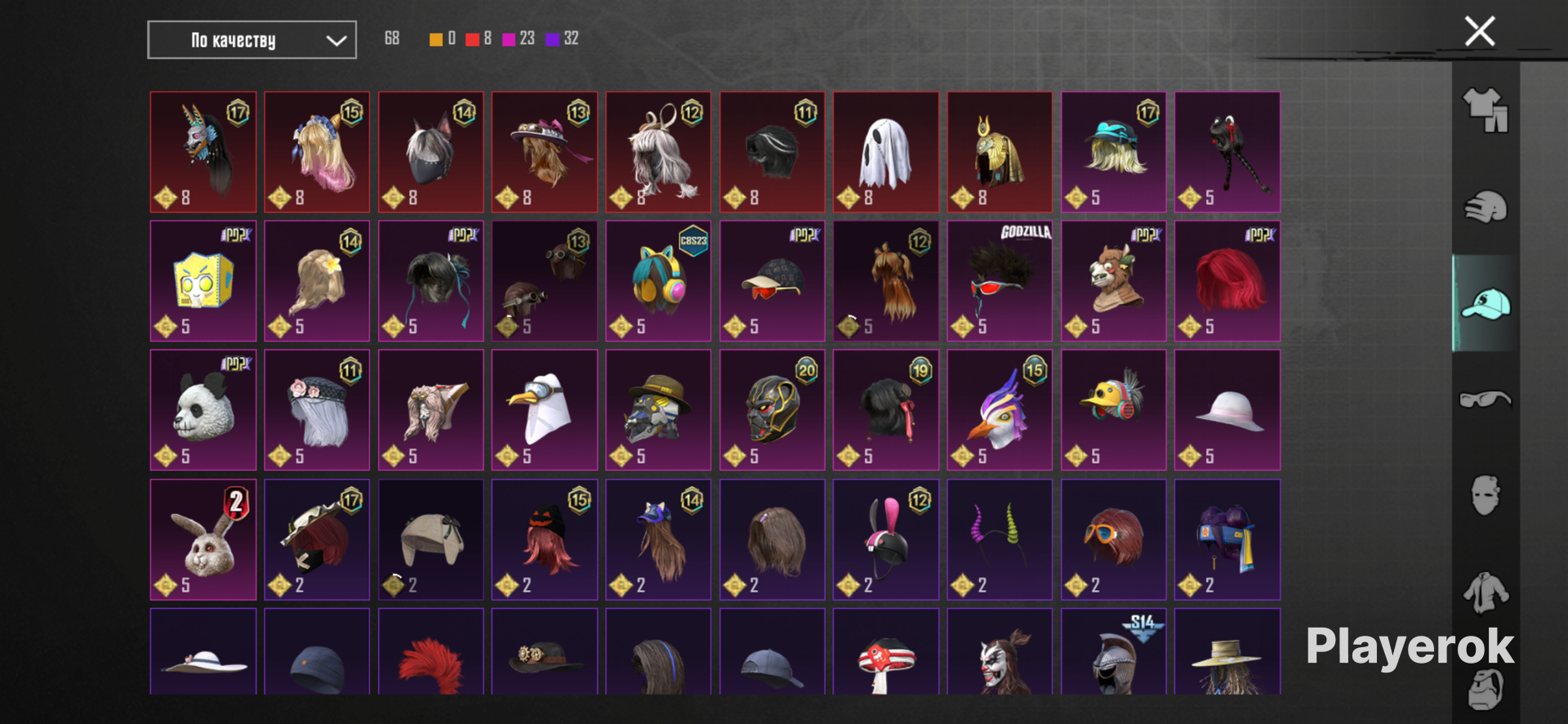Image resolution: width=1568 pixels, height=724 pixels.
Task: Open the face mask category icon
Action: (1486, 495)
